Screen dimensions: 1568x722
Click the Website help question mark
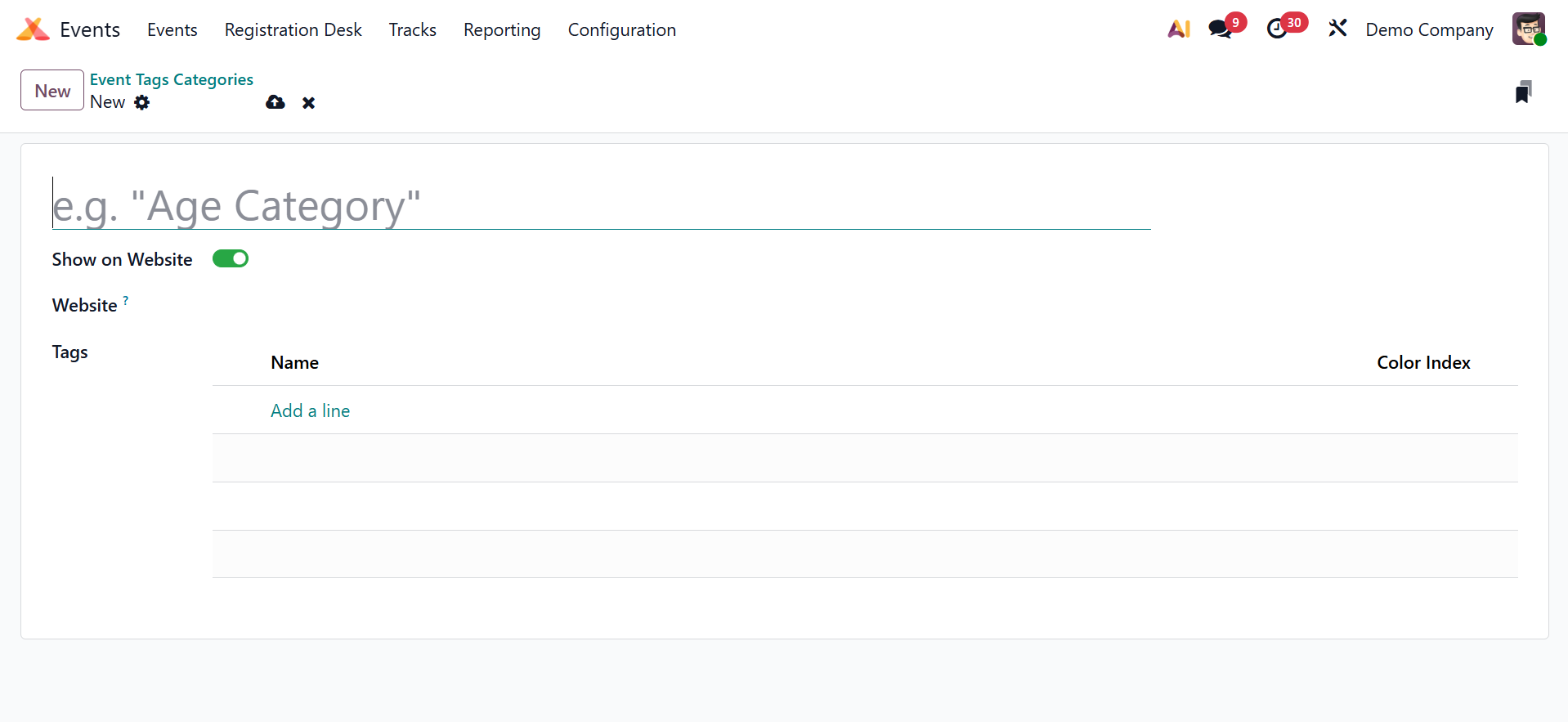[x=126, y=300]
